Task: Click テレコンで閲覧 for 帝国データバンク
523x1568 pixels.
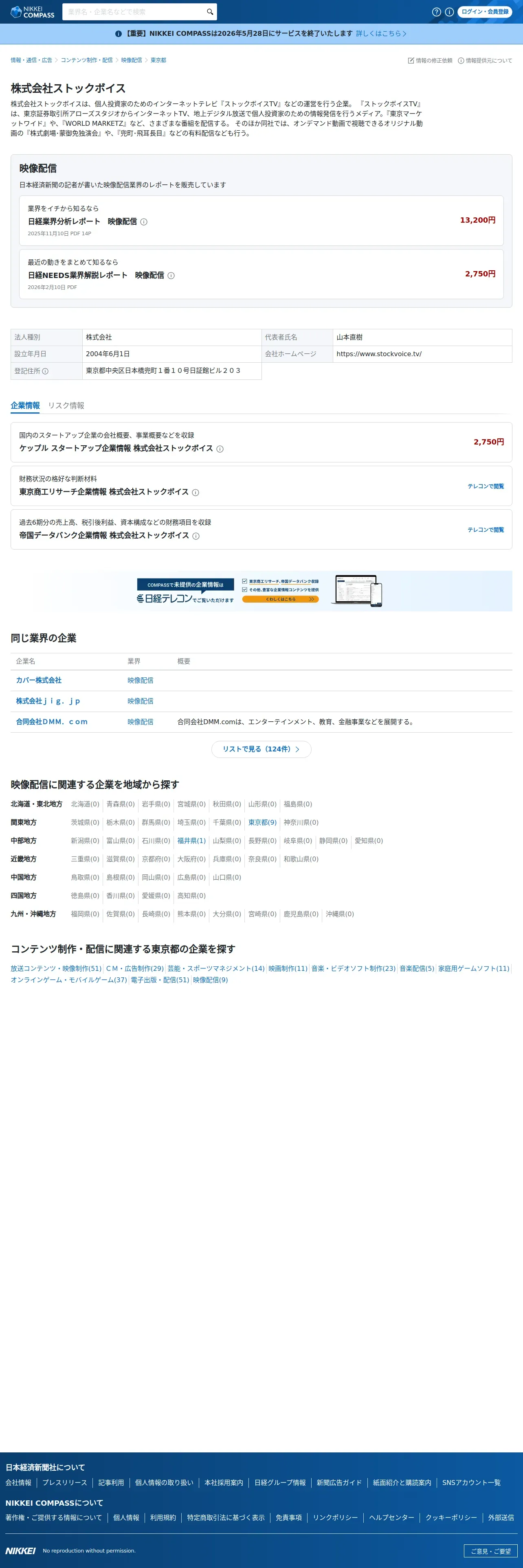Action: [x=485, y=530]
